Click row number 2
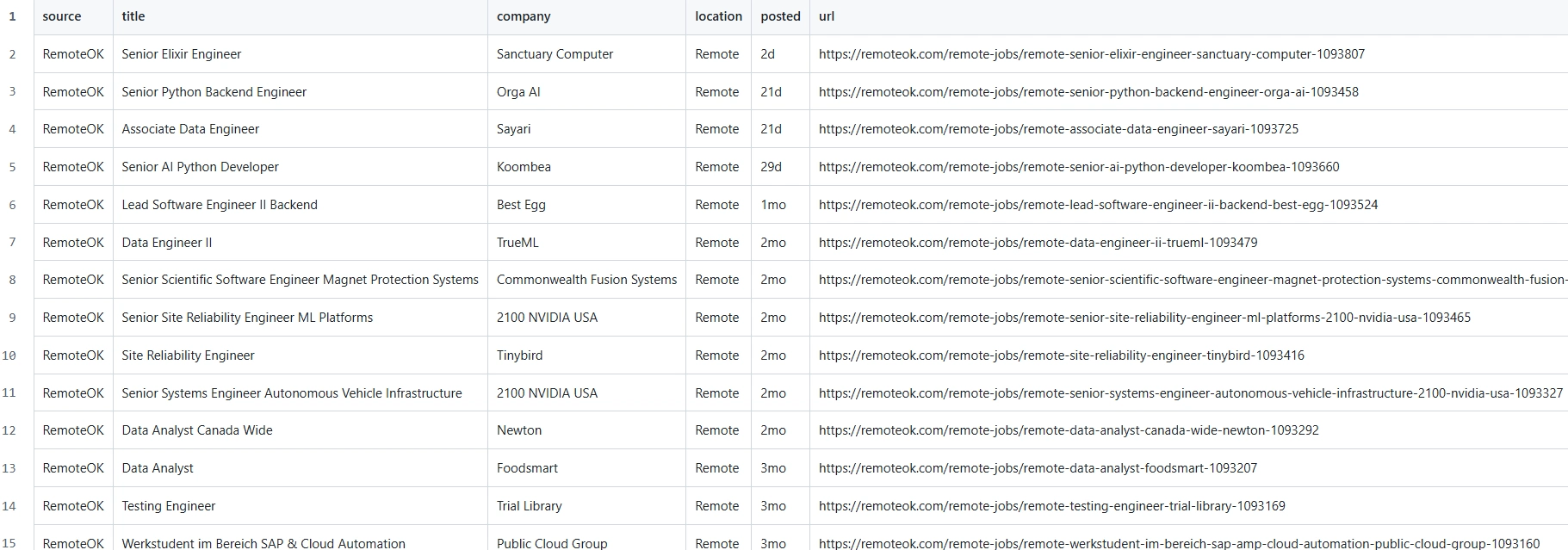Image resolution: width=1568 pixels, height=550 pixels. coord(12,54)
